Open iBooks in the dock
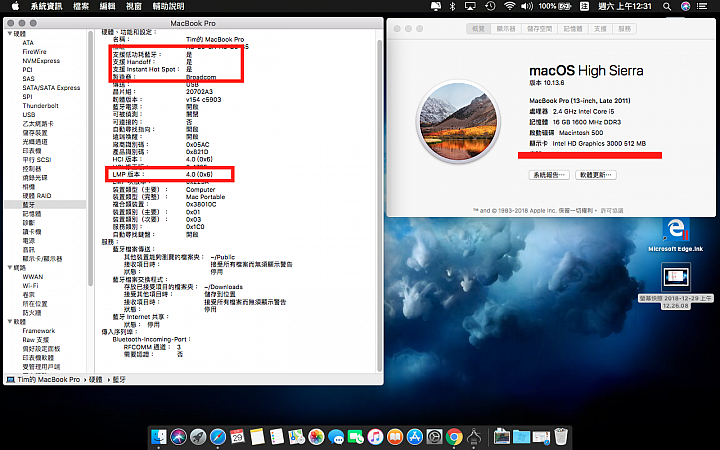 pos(395,436)
